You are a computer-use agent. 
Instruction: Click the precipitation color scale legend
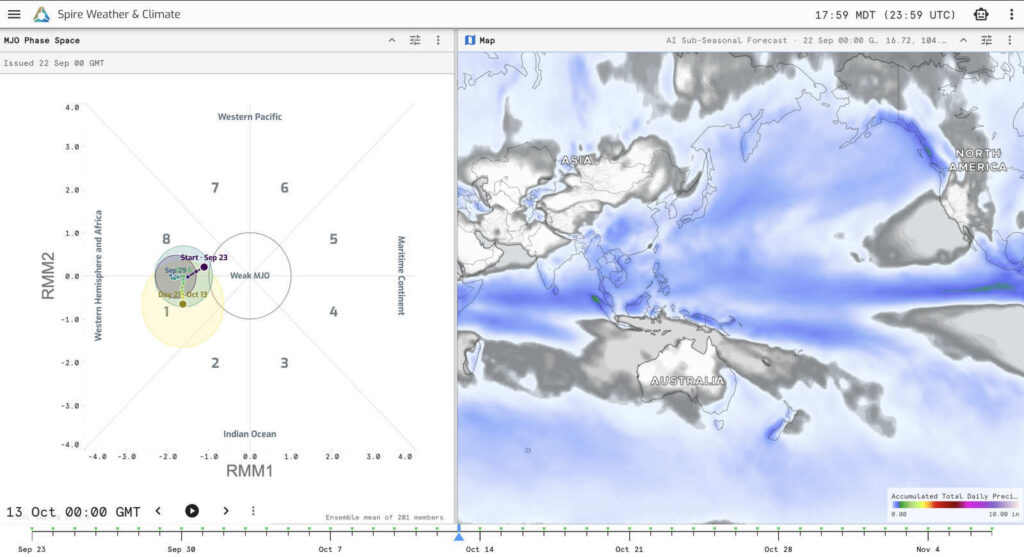click(953, 504)
